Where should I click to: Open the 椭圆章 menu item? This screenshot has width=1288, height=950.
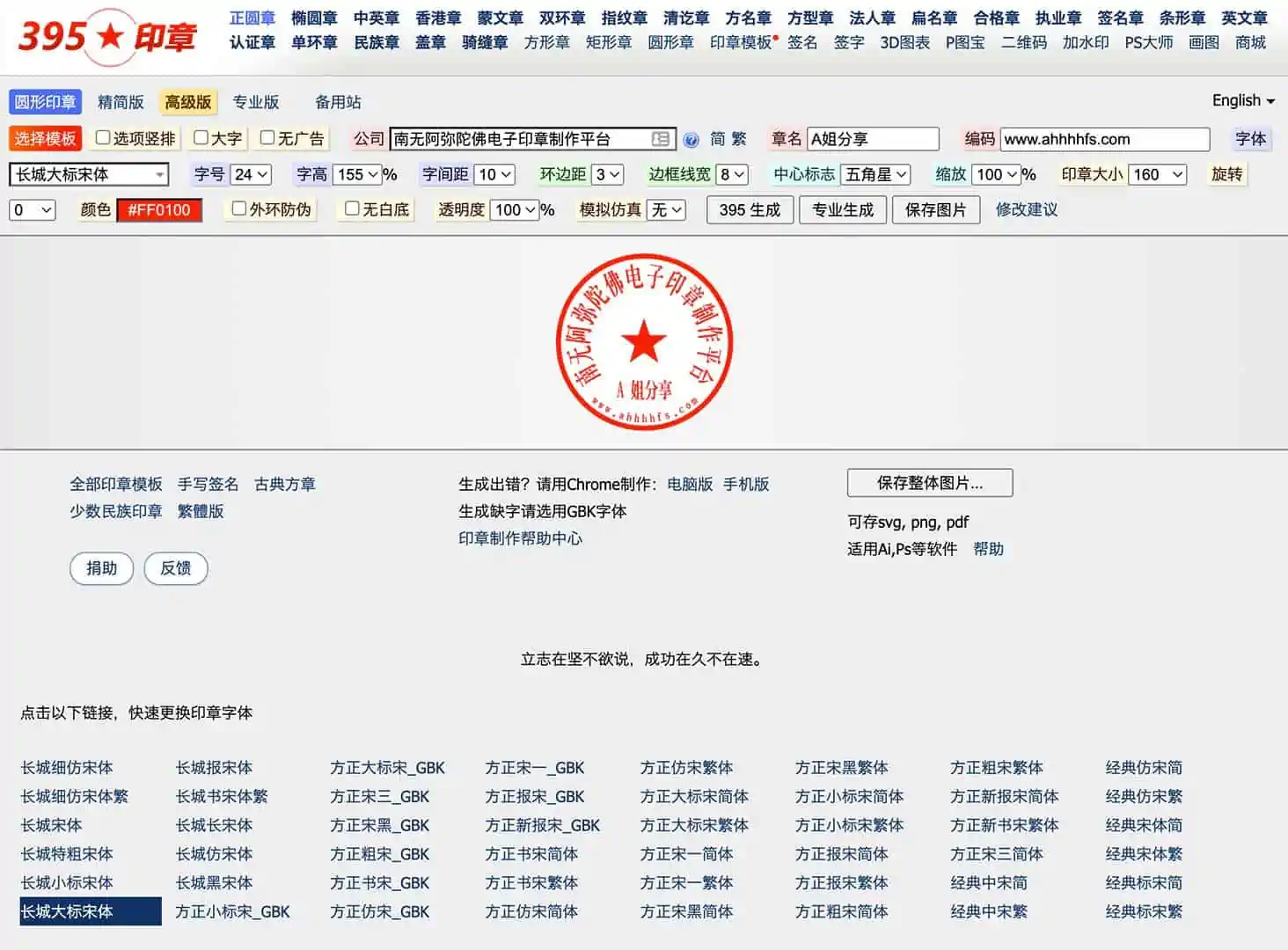[x=313, y=17]
